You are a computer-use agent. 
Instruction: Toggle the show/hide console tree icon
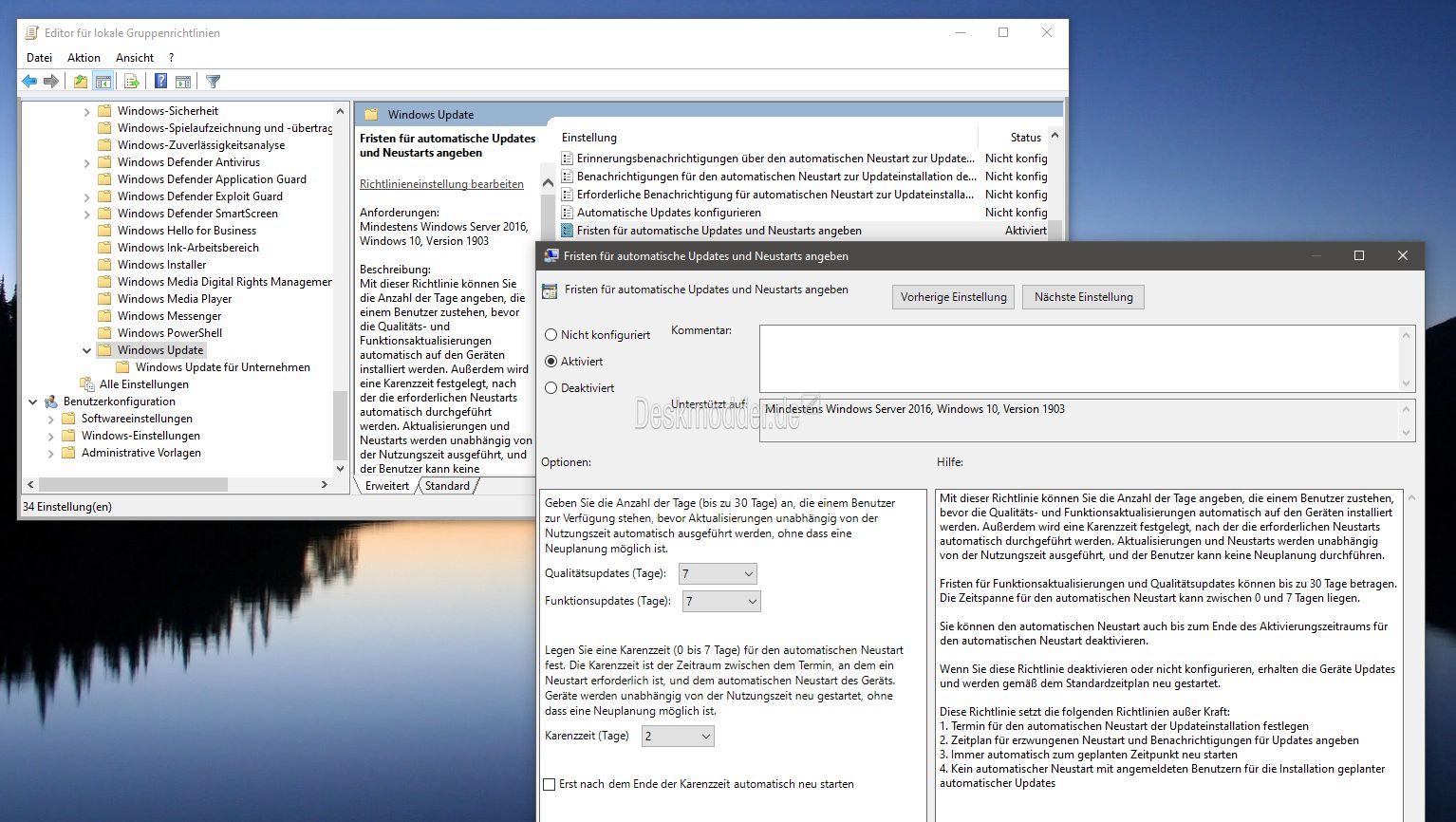[103, 82]
